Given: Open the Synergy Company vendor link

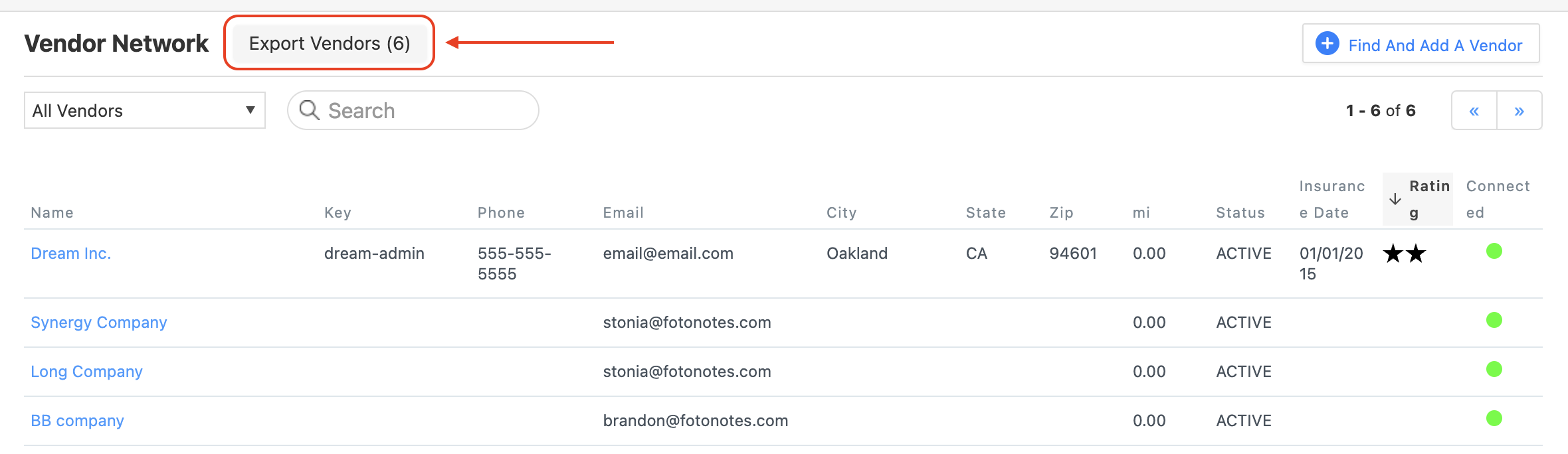Looking at the screenshot, I should tap(99, 323).
